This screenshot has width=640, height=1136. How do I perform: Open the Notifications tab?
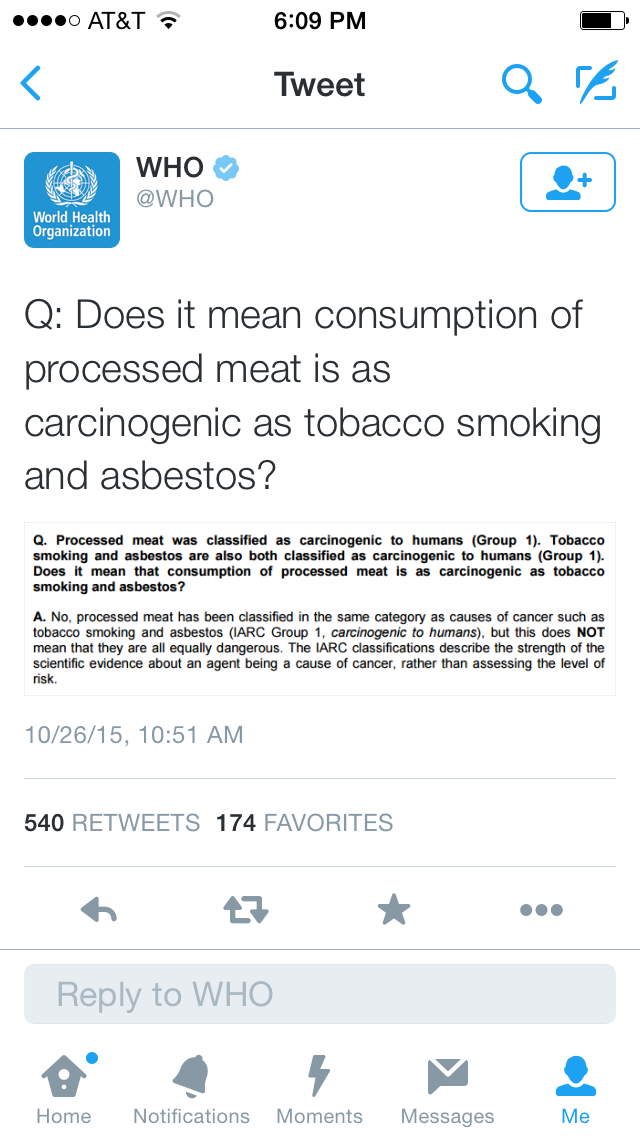pos(191,1088)
